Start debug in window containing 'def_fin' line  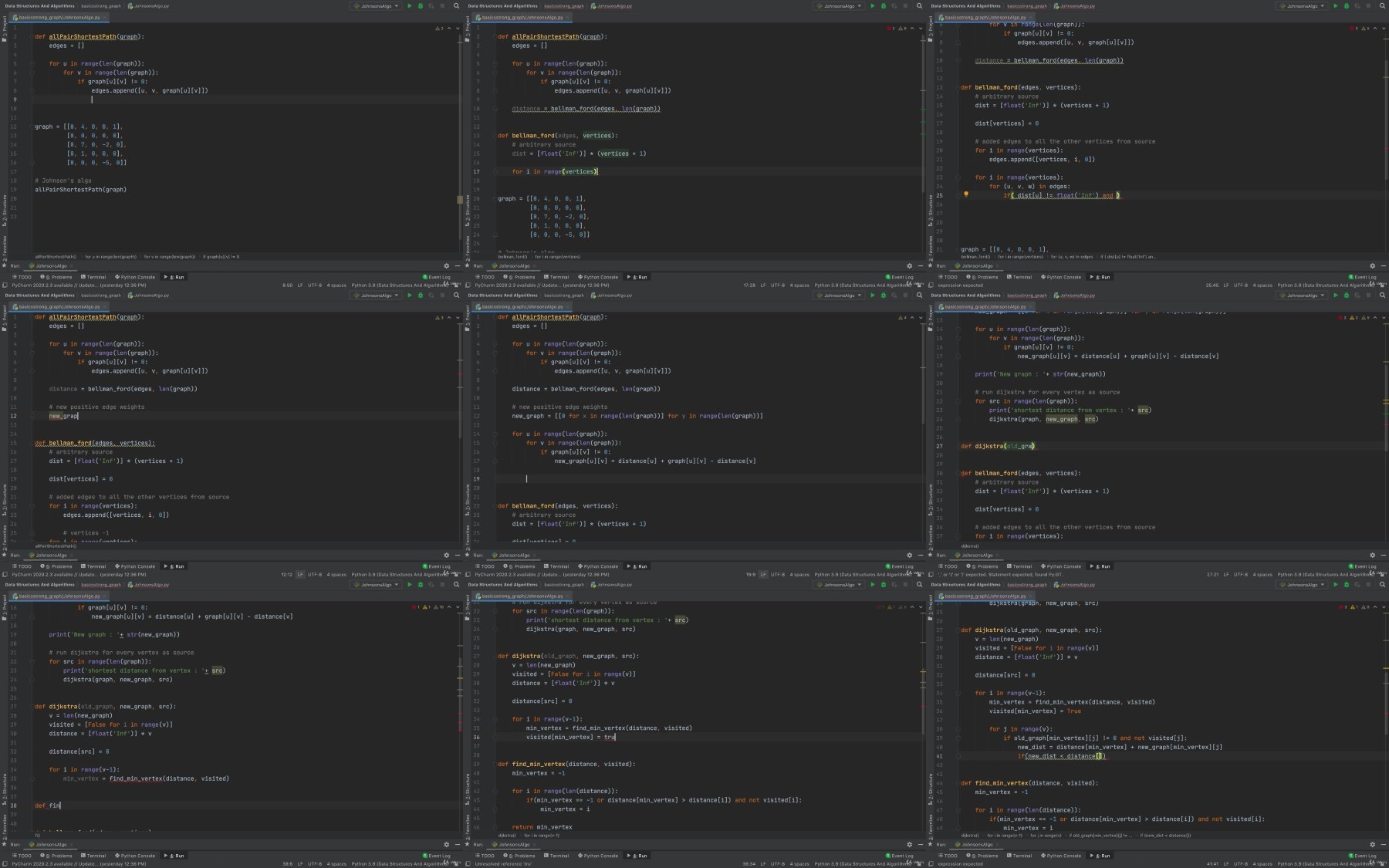click(421, 584)
